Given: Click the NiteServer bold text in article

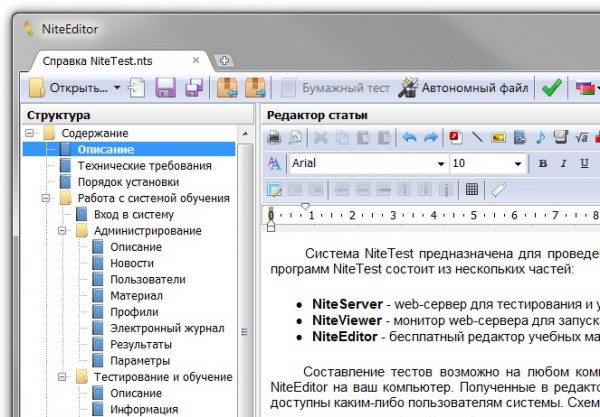Looking at the screenshot, I should [x=347, y=304].
